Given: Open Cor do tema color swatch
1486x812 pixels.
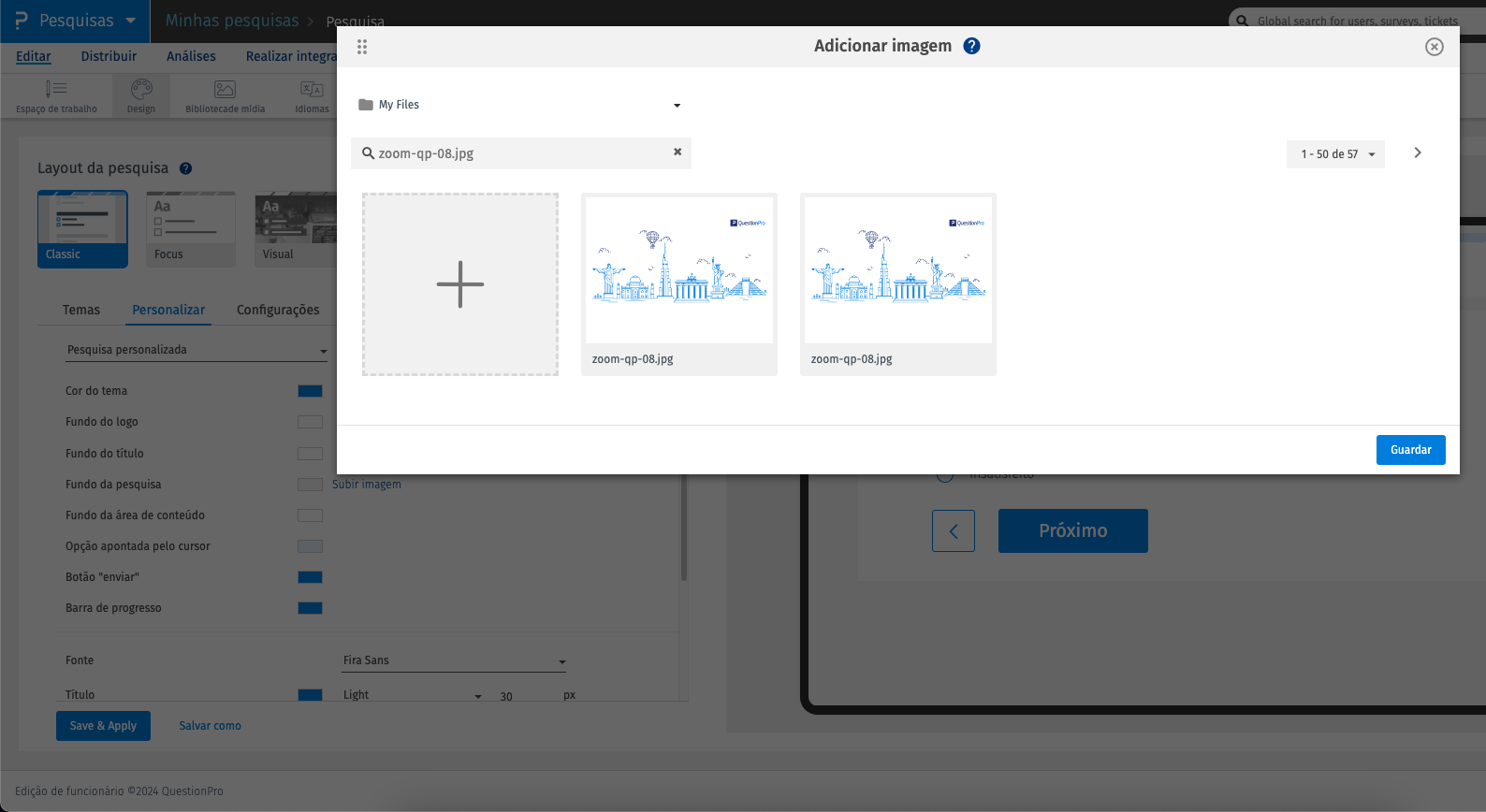Looking at the screenshot, I should click(310, 391).
